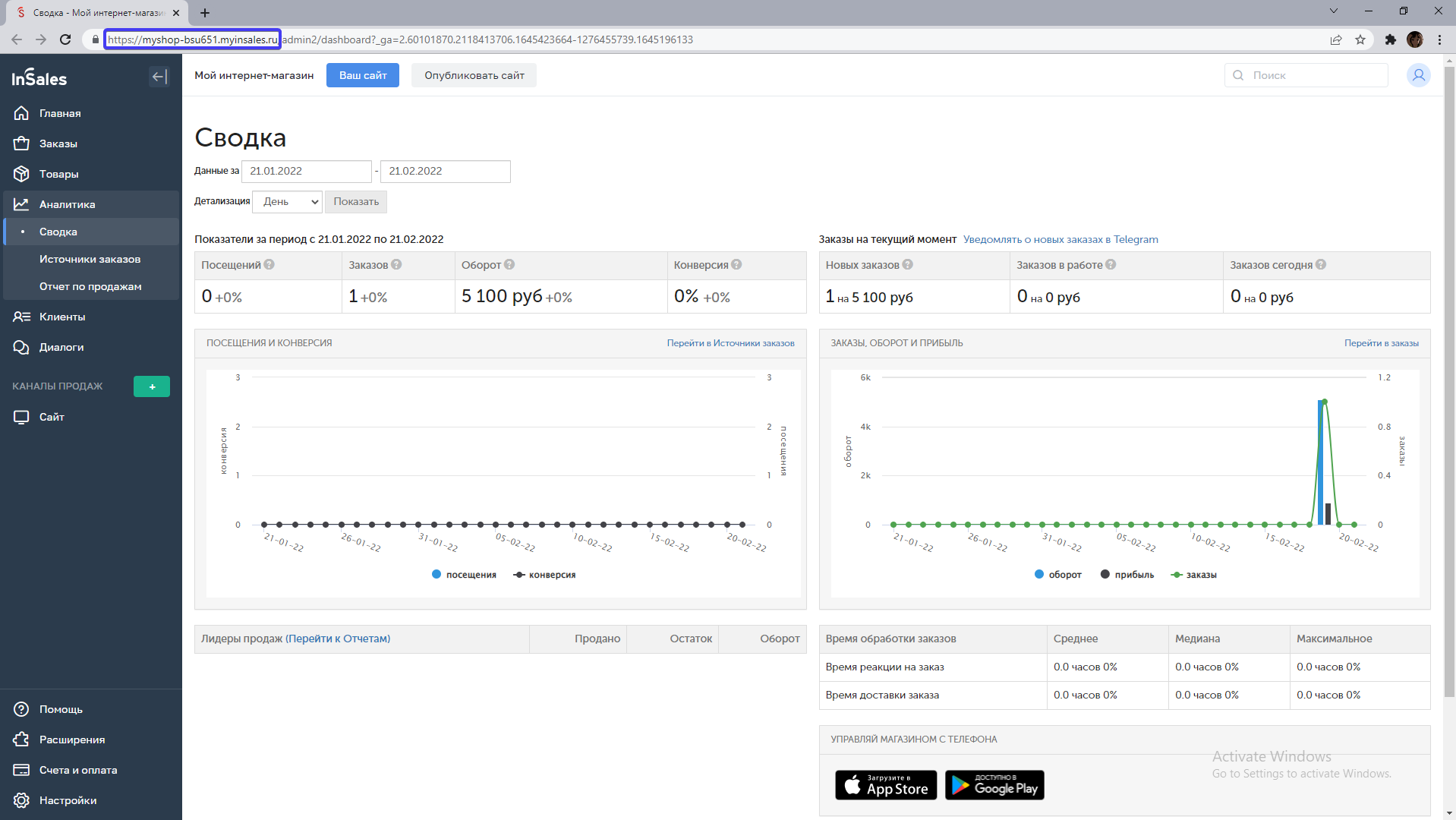Click start date field 21.01.2022
Screen dimensions: 1456x820
[307, 172]
